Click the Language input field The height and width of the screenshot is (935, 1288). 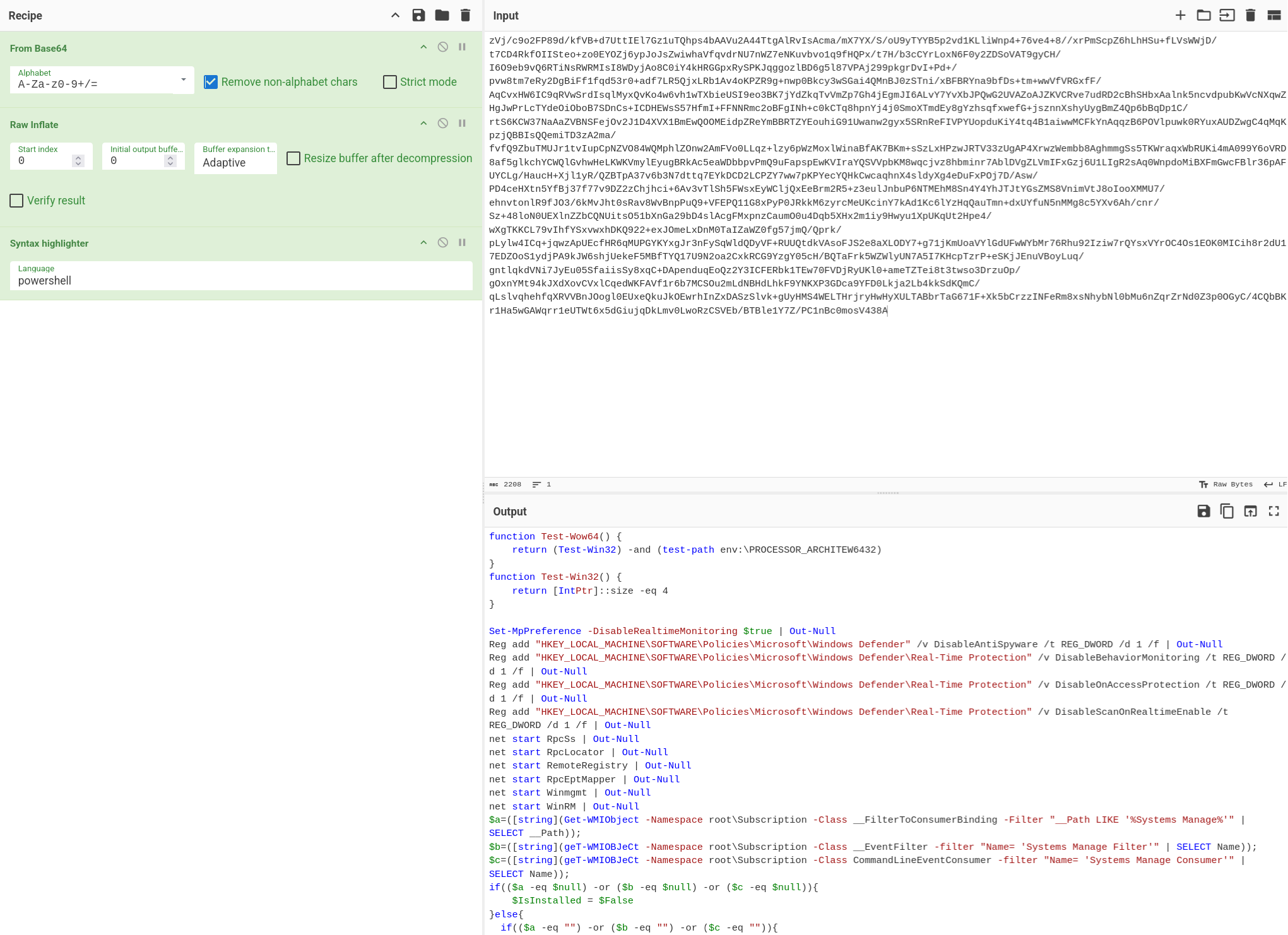tap(240, 281)
